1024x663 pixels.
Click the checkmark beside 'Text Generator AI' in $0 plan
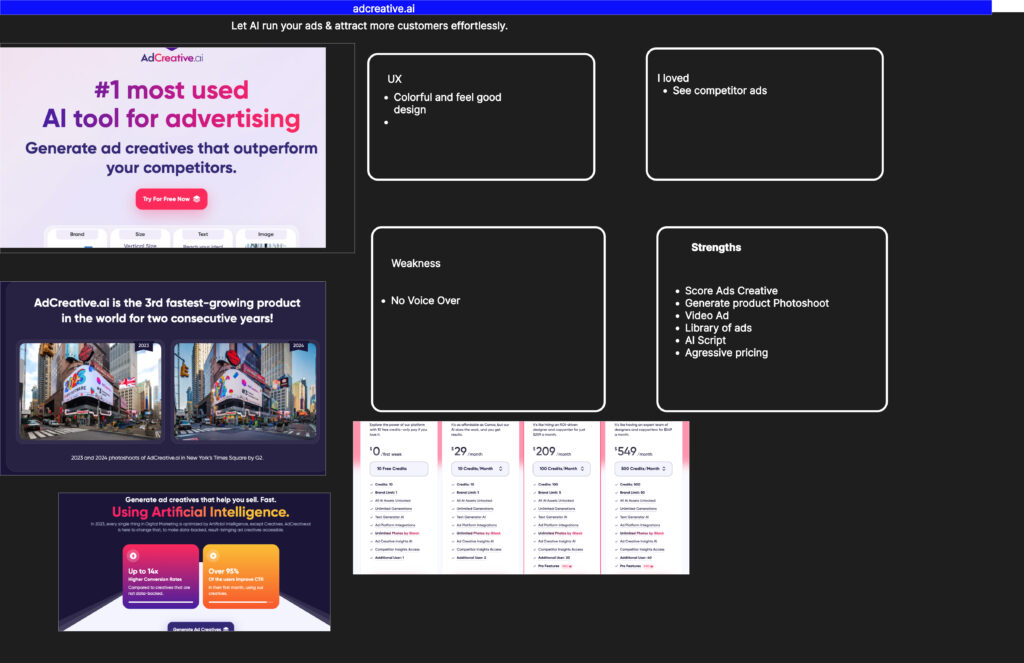pos(371,516)
